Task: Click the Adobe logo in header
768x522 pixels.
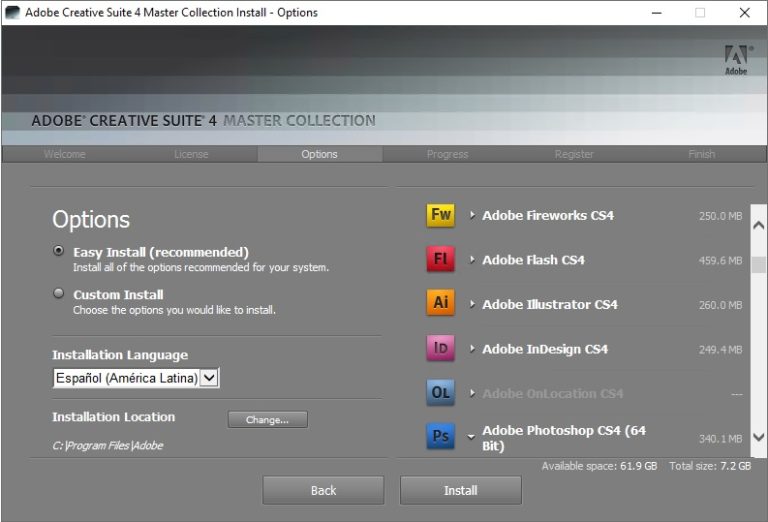Action: click(x=735, y=60)
